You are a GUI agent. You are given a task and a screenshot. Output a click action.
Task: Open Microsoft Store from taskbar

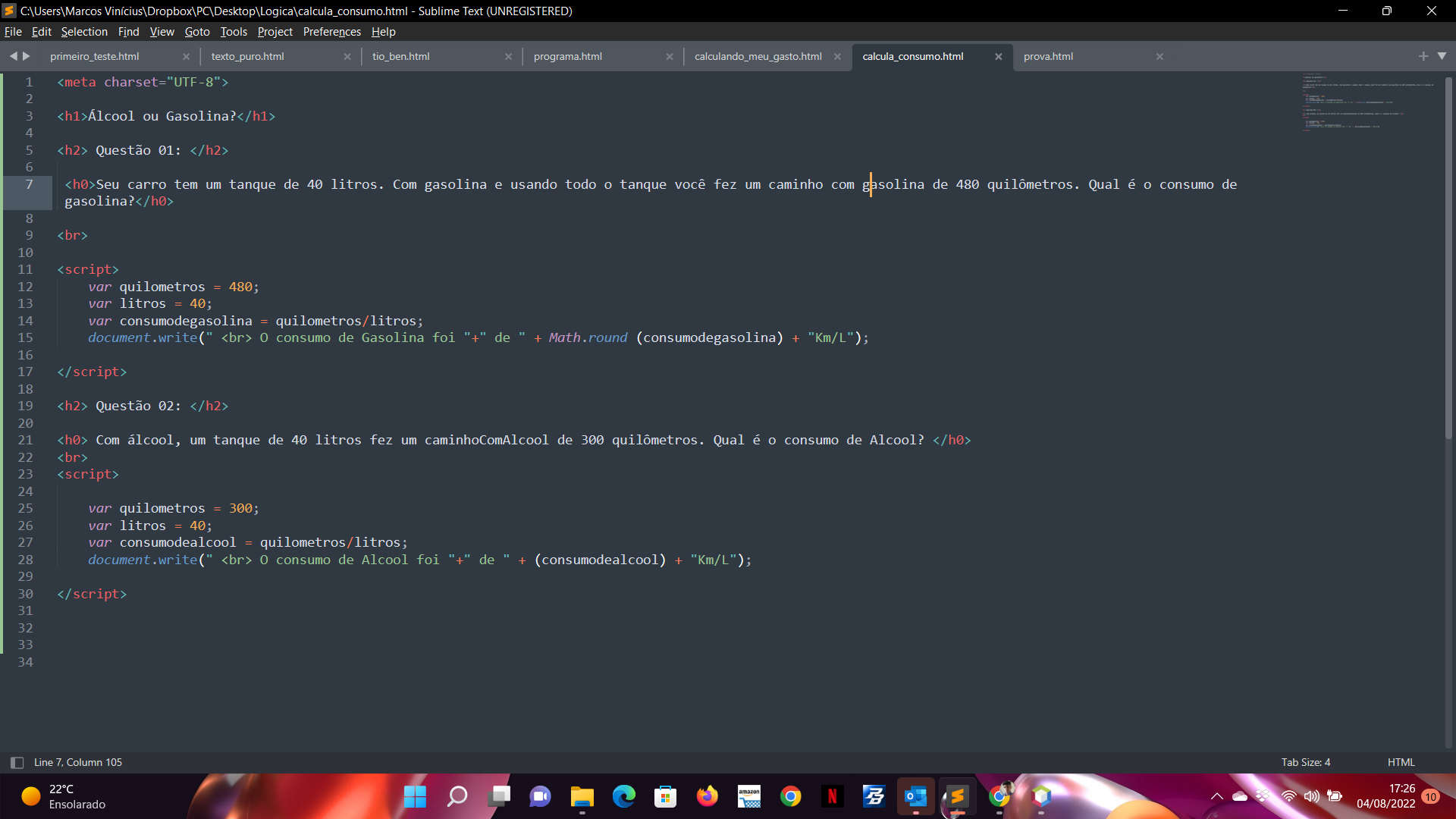click(665, 796)
